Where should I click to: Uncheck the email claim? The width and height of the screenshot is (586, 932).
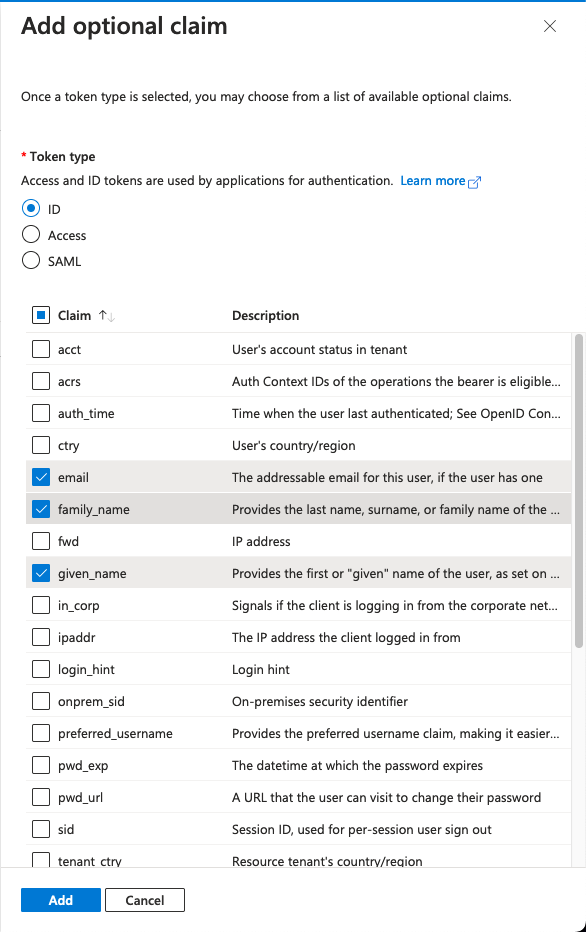coord(41,477)
